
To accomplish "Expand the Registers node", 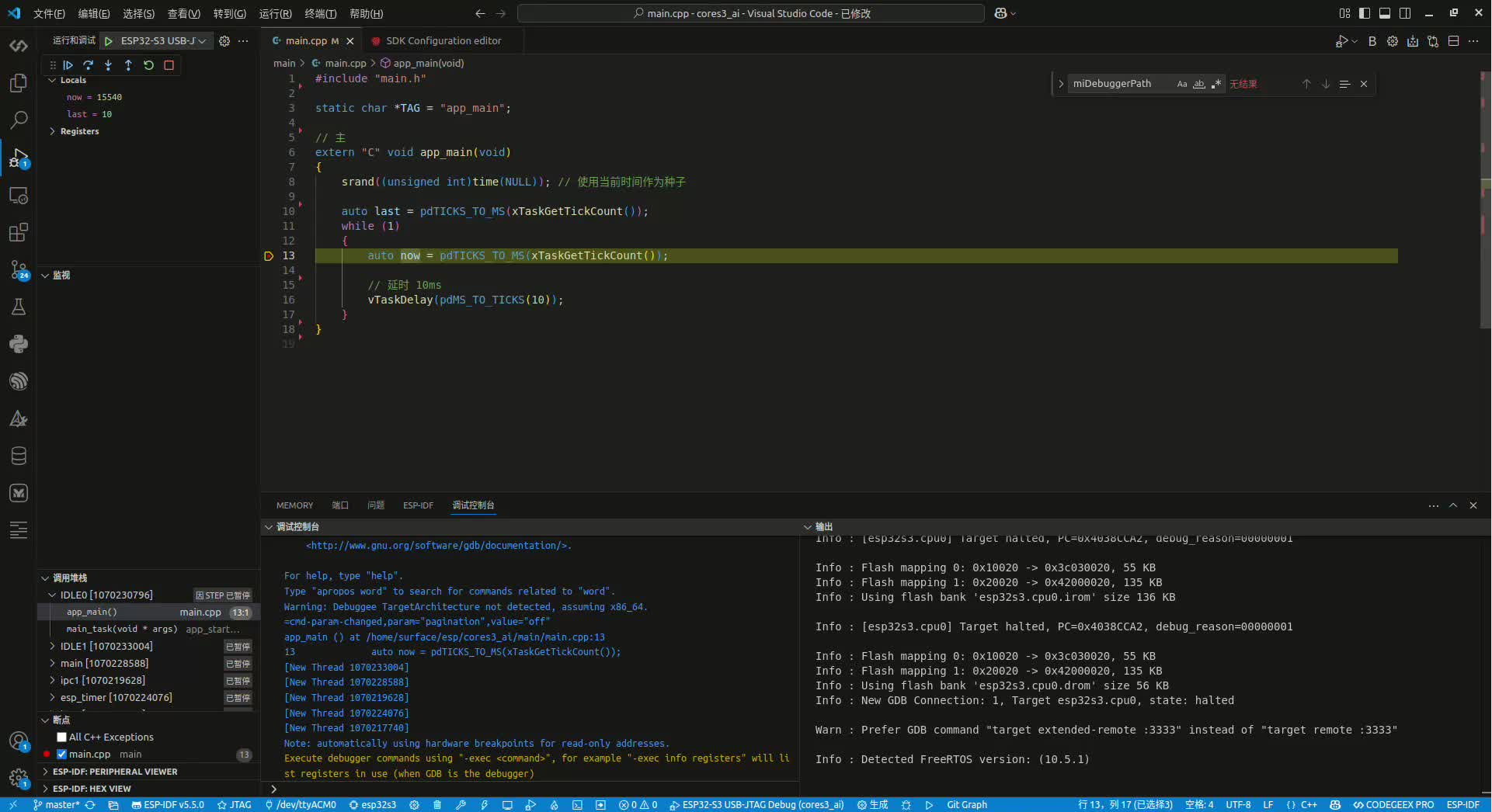I will click(x=52, y=132).
